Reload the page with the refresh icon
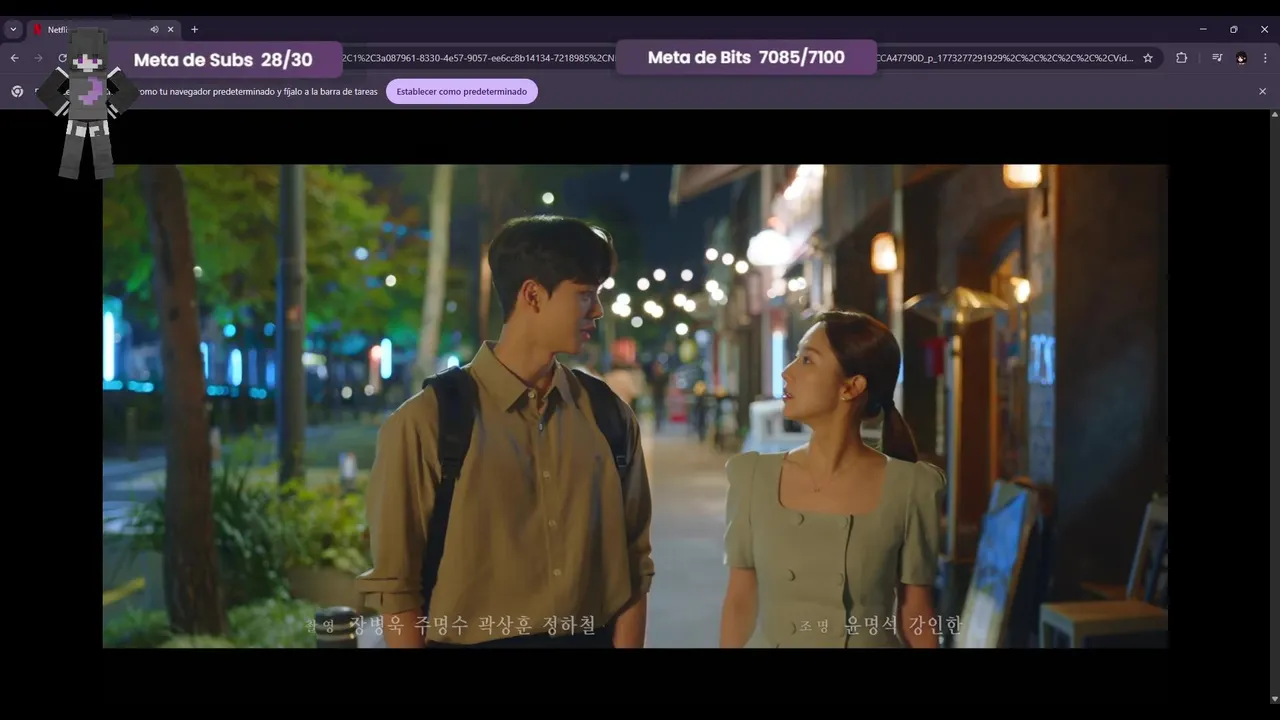The image size is (1280, 720). coord(62,58)
